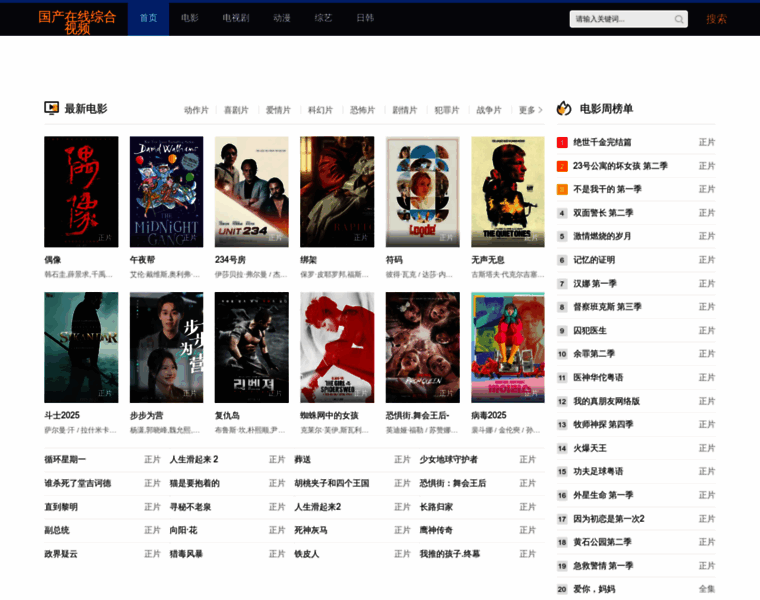760x600 pixels.
Task: Filter by 科幻片 category
Action: click(x=320, y=110)
